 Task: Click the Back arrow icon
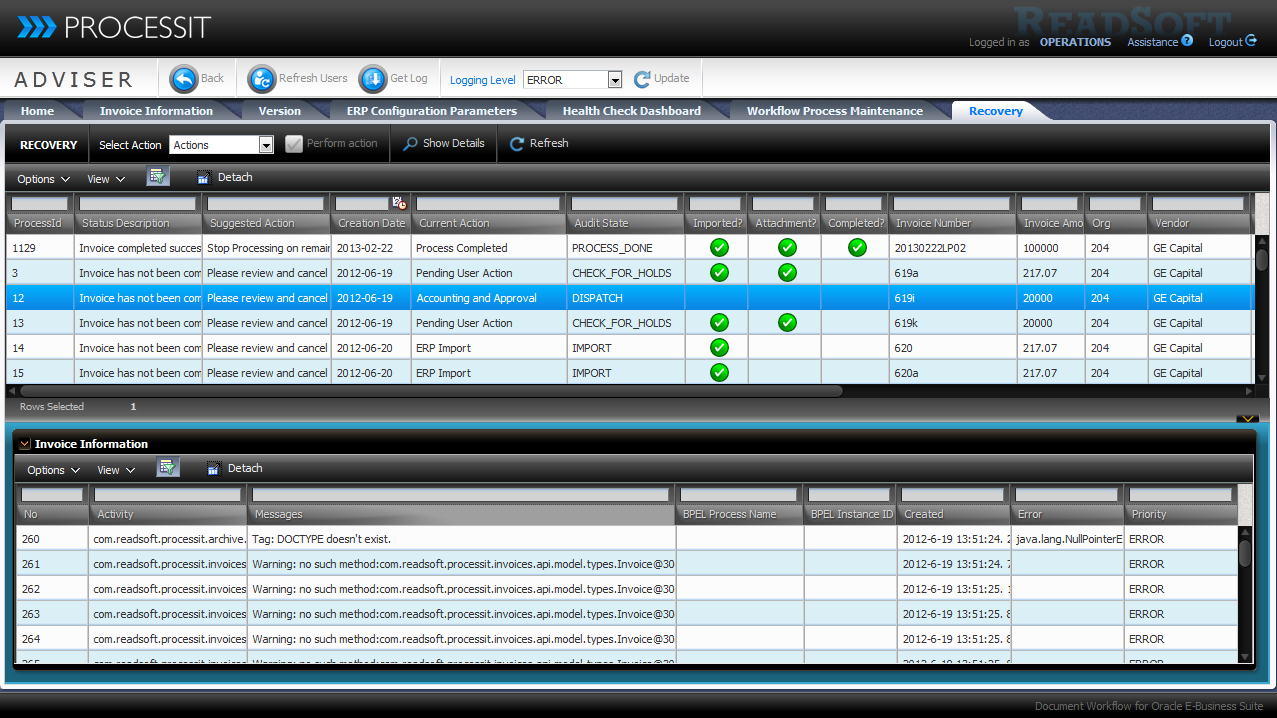click(184, 79)
